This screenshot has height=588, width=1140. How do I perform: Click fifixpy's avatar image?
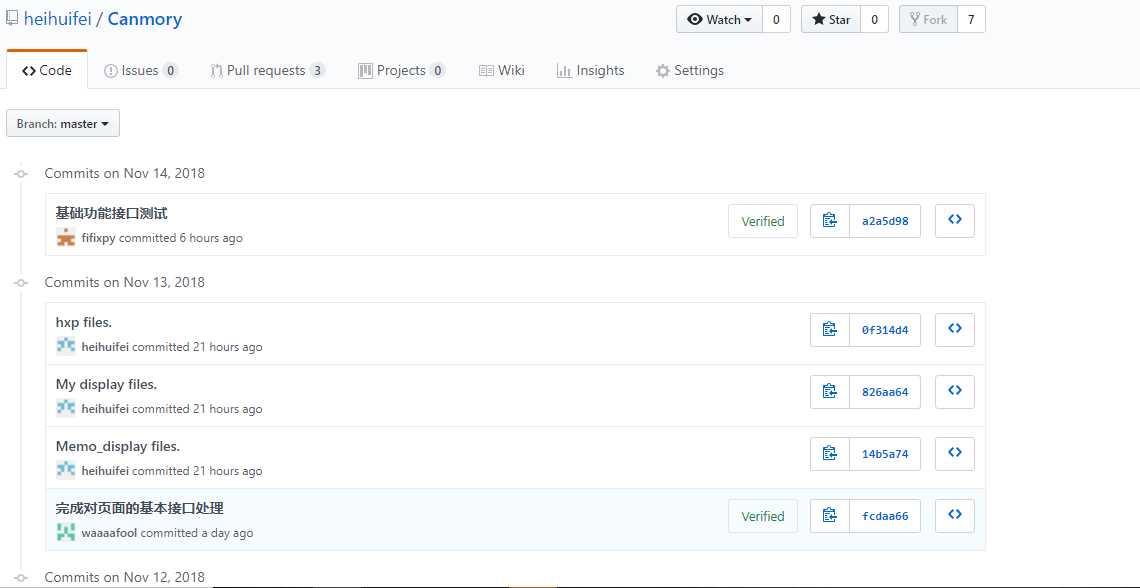click(65, 238)
